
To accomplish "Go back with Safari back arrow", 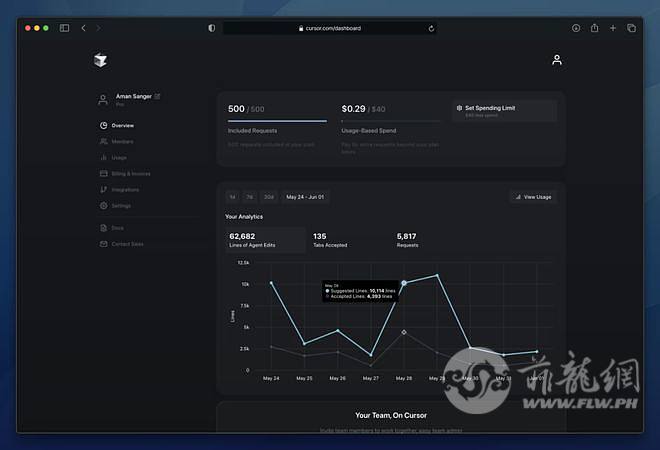I will click(x=83, y=28).
